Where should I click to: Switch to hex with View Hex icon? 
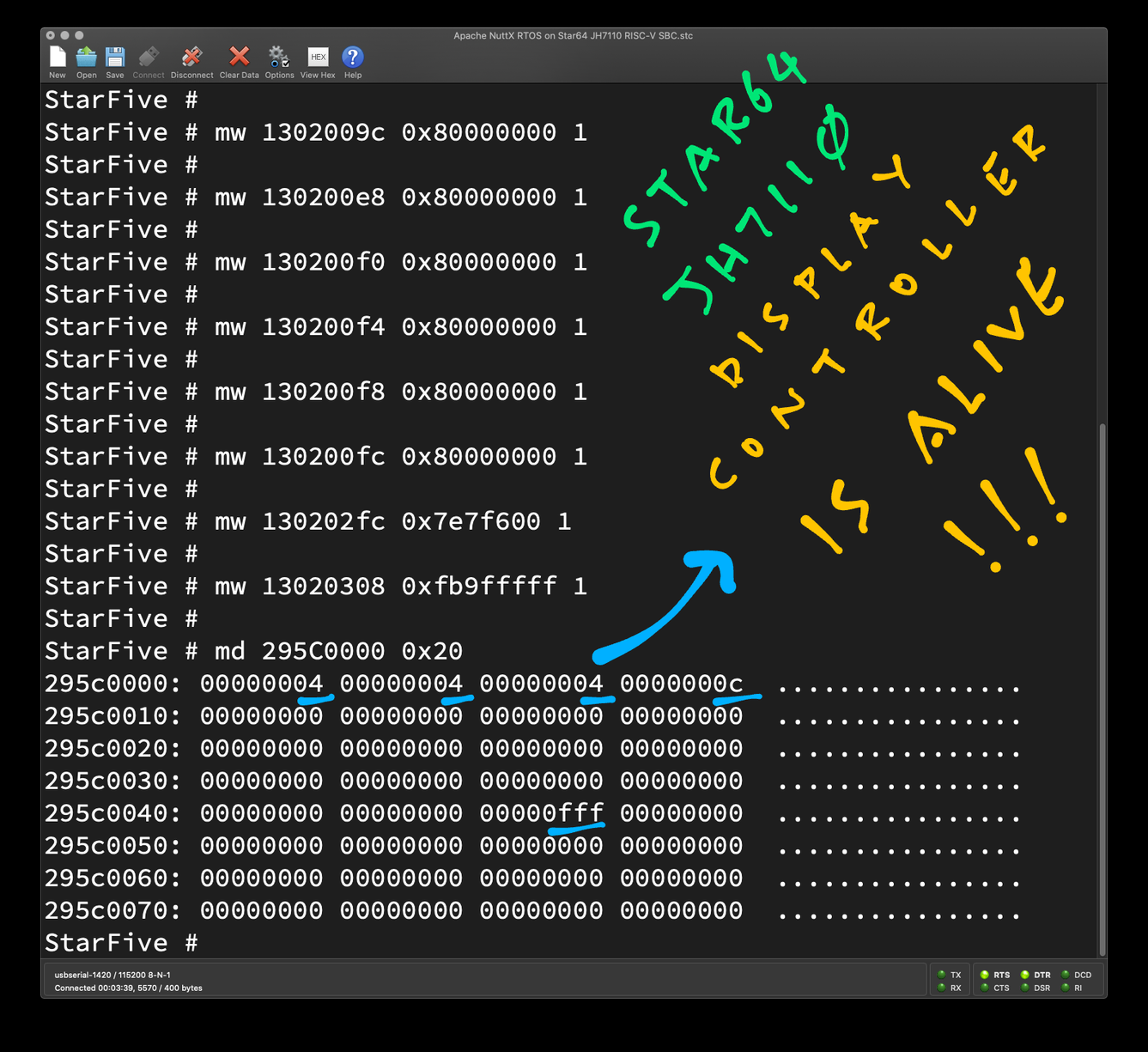tap(318, 58)
